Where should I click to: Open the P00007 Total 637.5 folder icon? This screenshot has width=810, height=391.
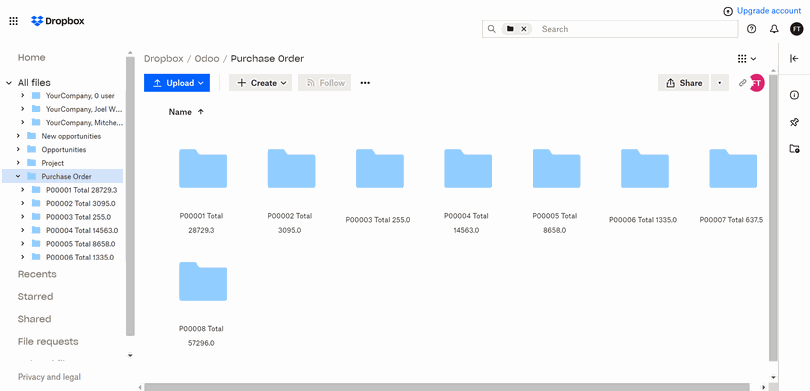733,168
